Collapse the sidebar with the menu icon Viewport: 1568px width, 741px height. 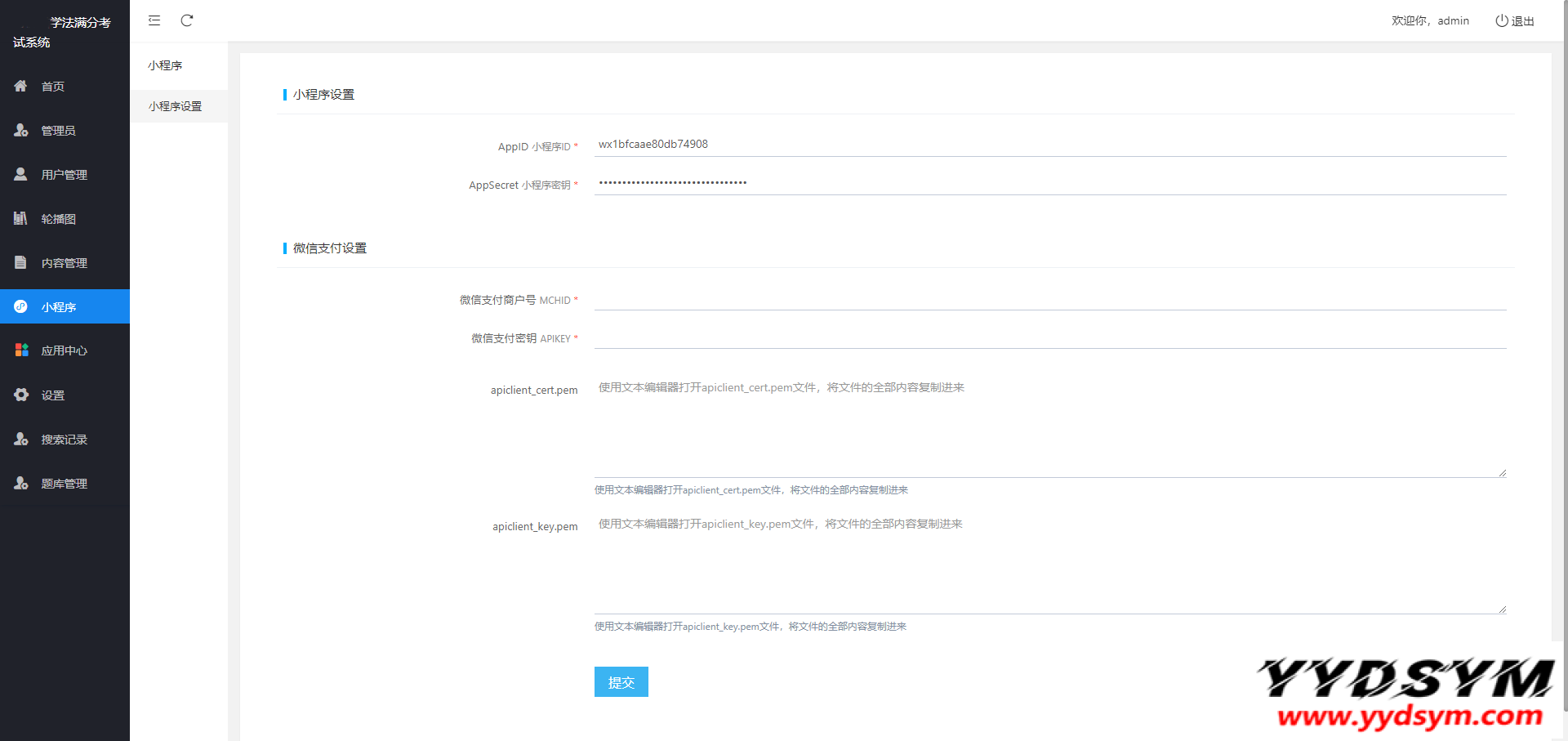pos(154,20)
